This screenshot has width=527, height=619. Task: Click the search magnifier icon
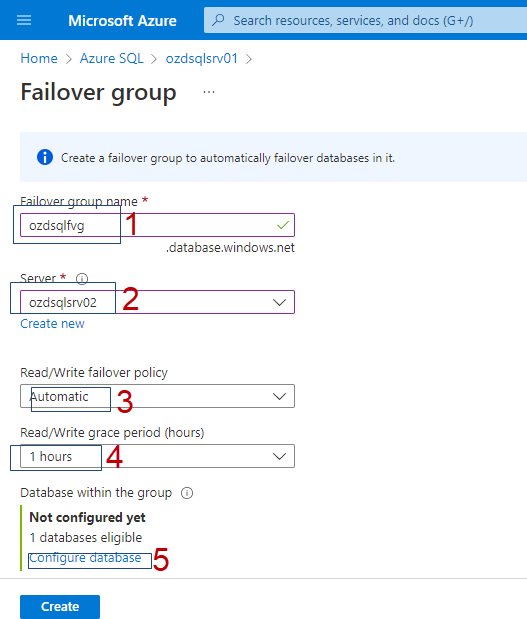[218, 20]
